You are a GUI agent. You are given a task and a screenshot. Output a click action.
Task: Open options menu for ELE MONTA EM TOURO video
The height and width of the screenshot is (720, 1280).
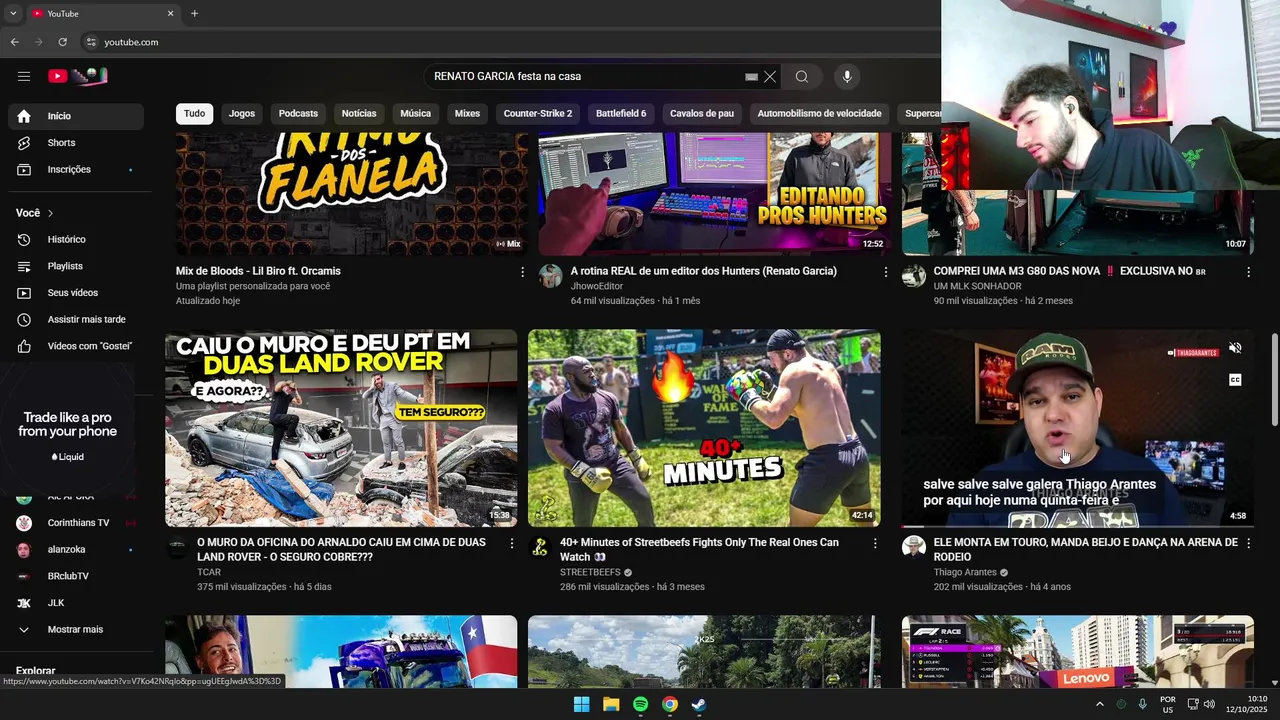coord(1248,543)
